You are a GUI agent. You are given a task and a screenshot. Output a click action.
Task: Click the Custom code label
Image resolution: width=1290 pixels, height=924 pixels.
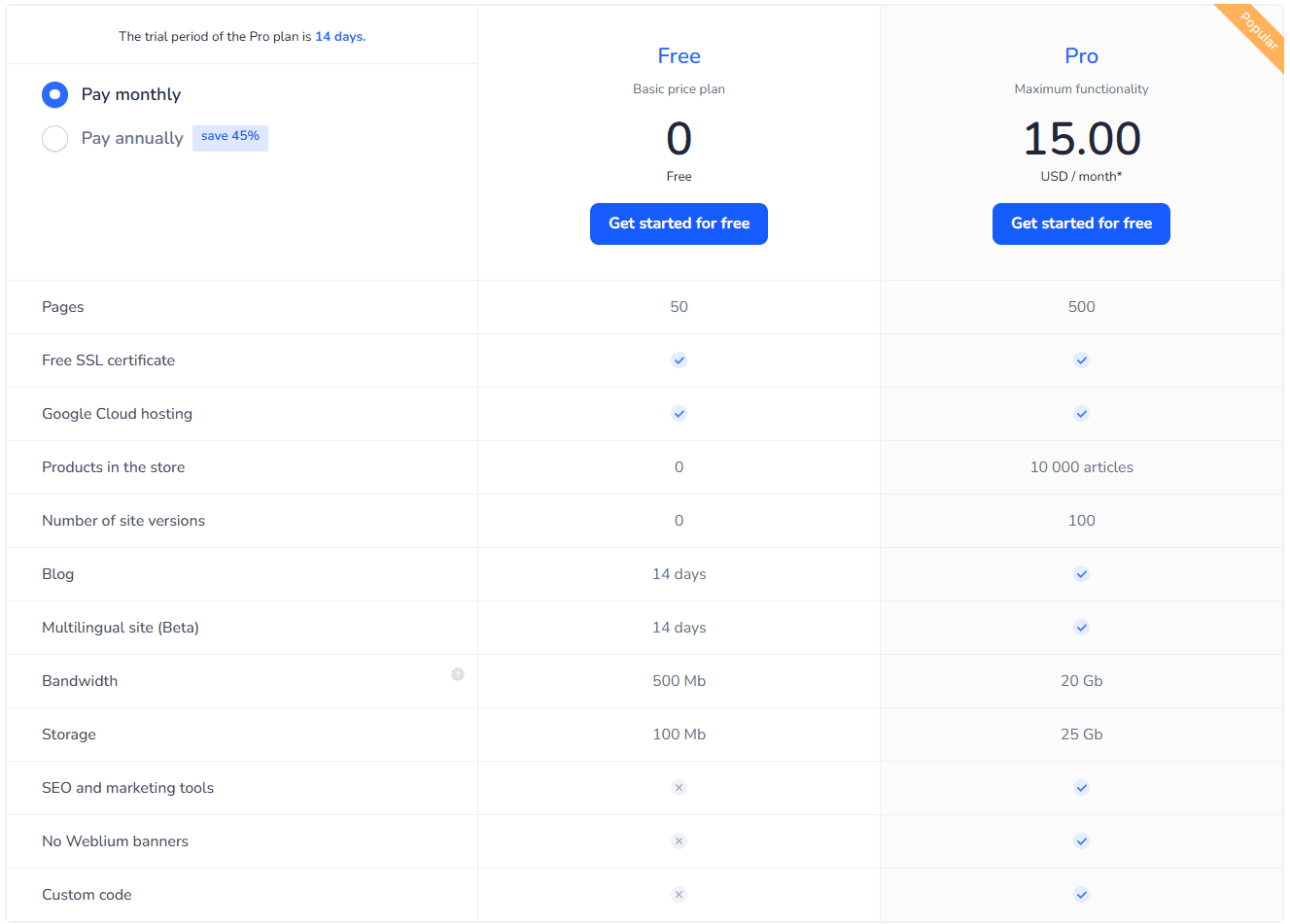pyautogui.click(x=87, y=895)
